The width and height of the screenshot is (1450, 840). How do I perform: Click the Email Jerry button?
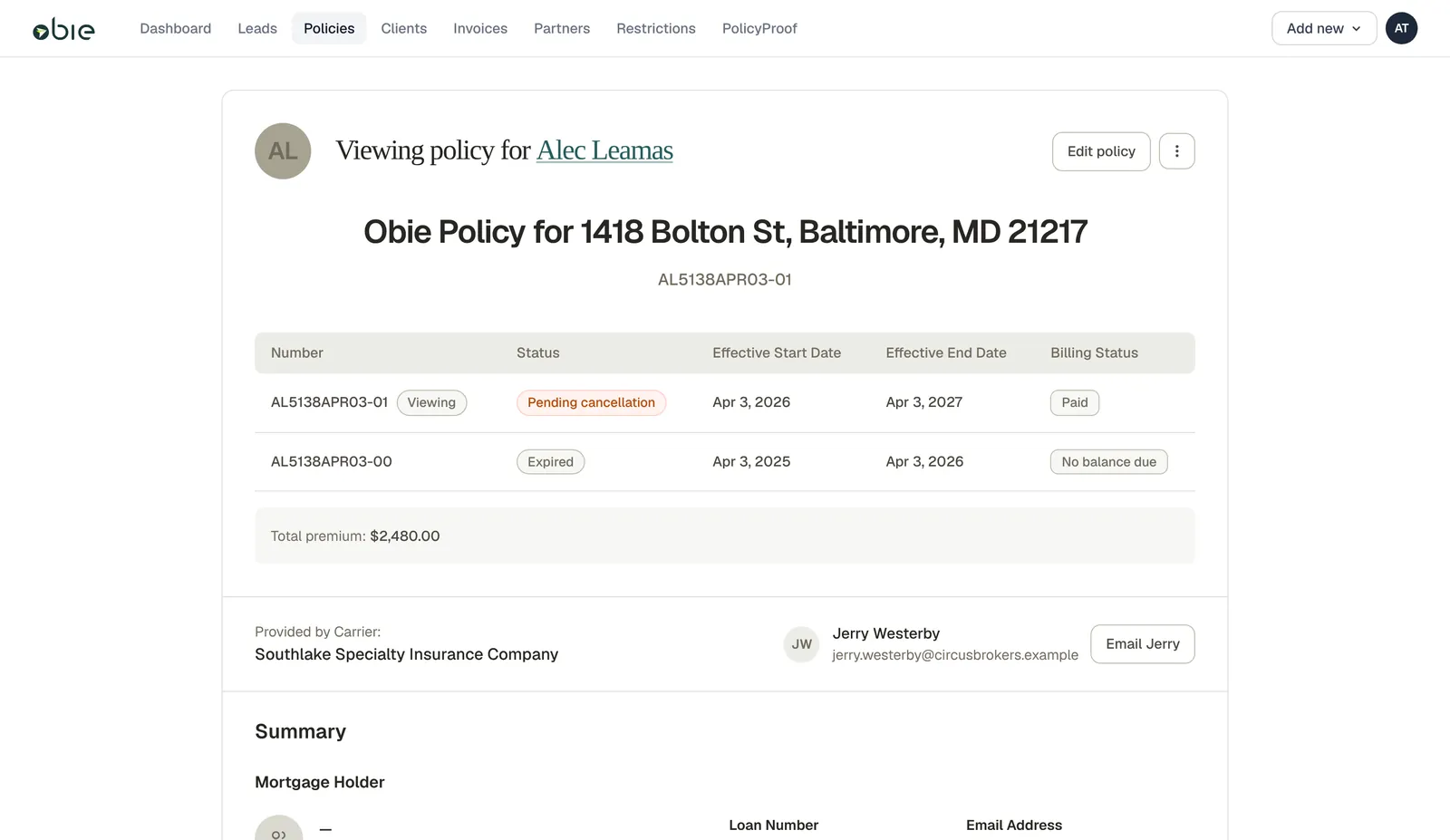click(x=1143, y=644)
